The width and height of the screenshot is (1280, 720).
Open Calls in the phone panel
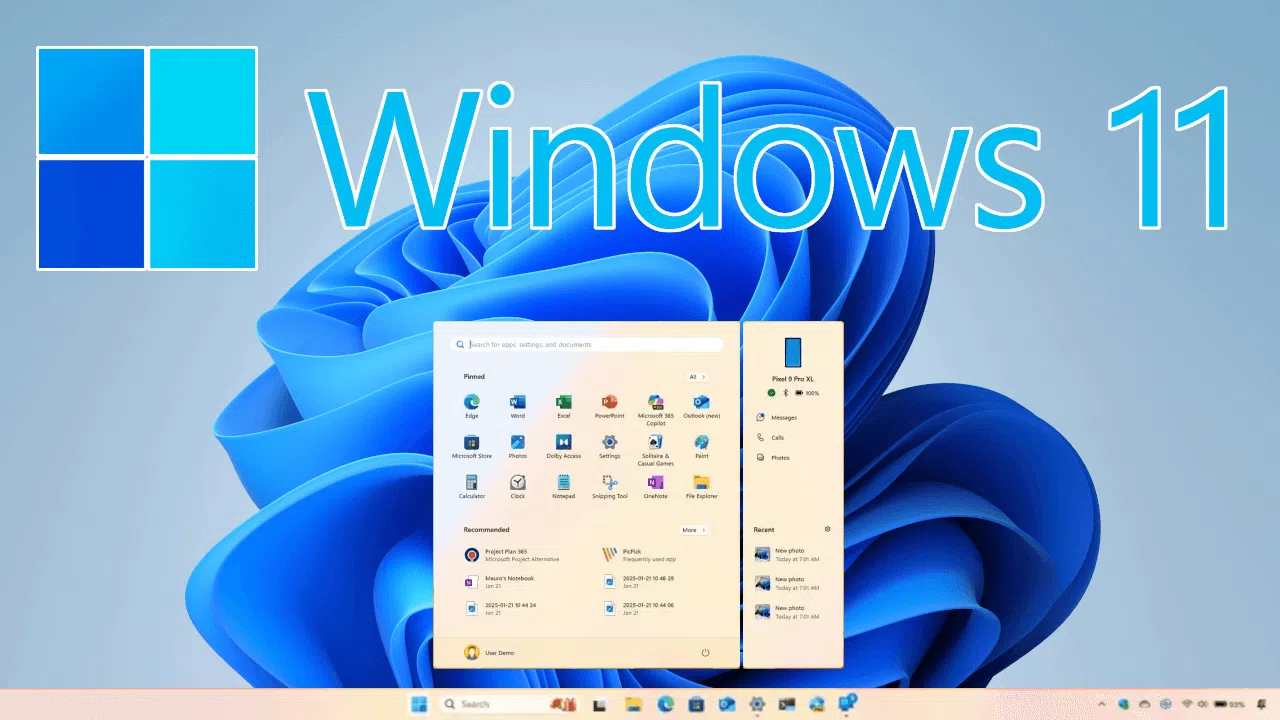click(x=777, y=438)
